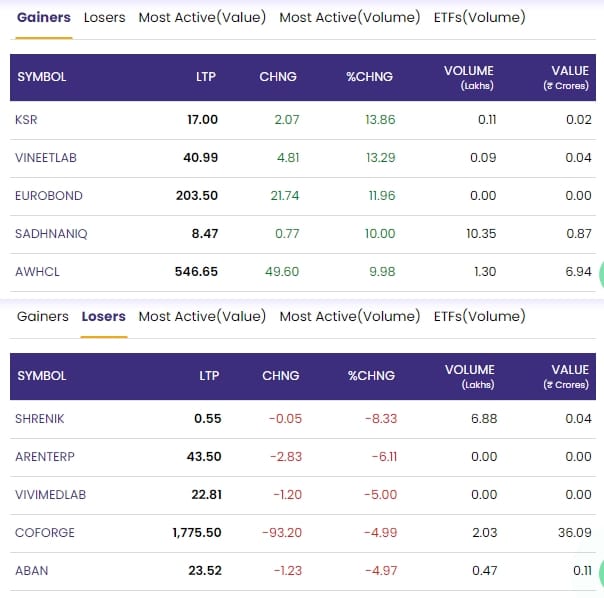This screenshot has width=604, height=598.
Task: Select the ARENTERP symbol
Action: (x=45, y=457)
